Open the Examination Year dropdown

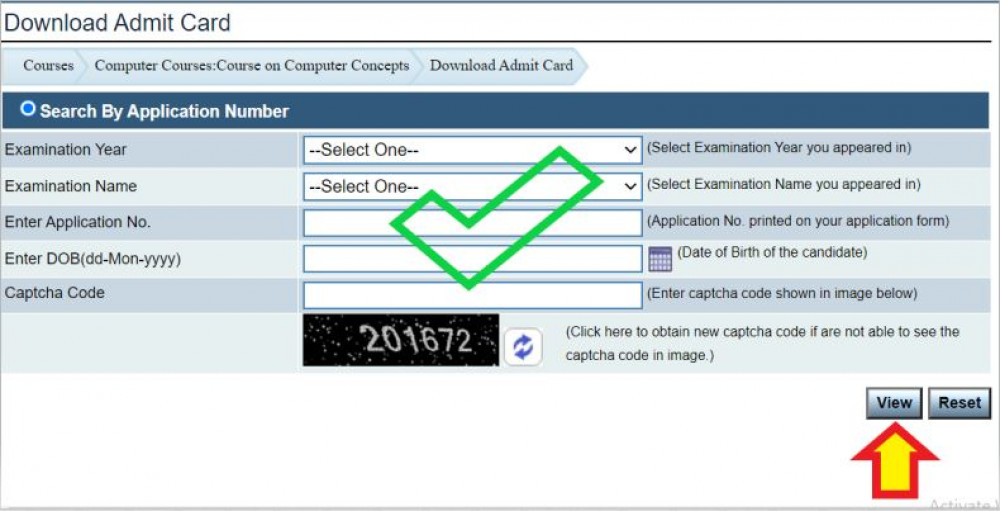(x=472, y=150)
